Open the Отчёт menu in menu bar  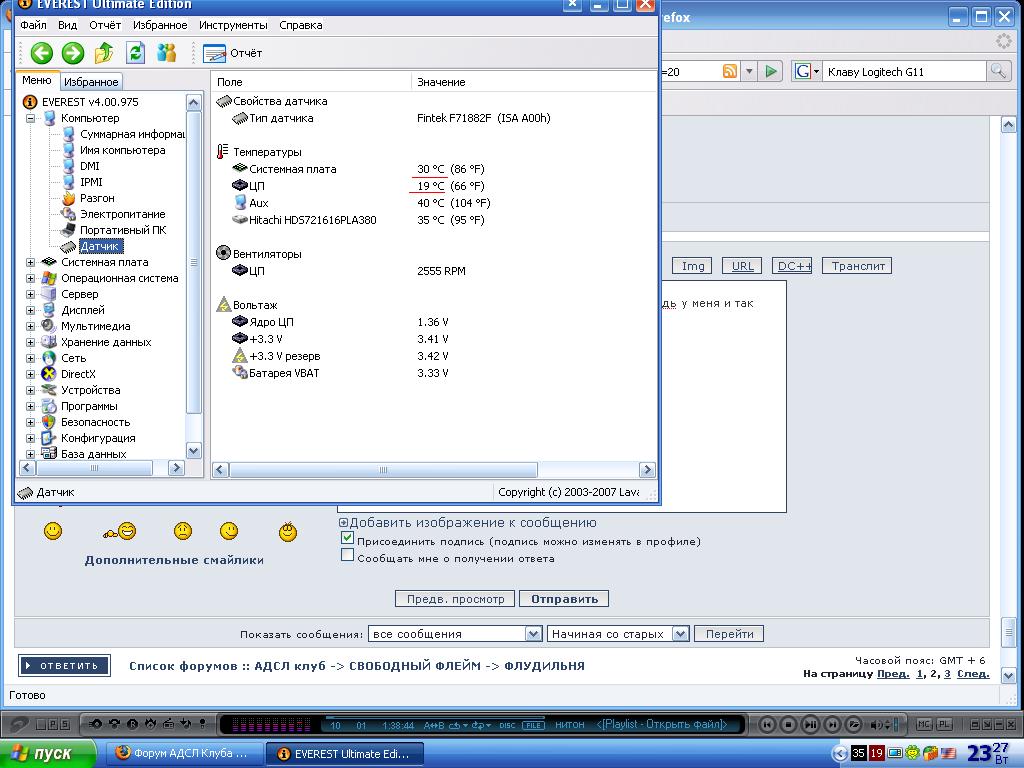click(x=105, y=25)
